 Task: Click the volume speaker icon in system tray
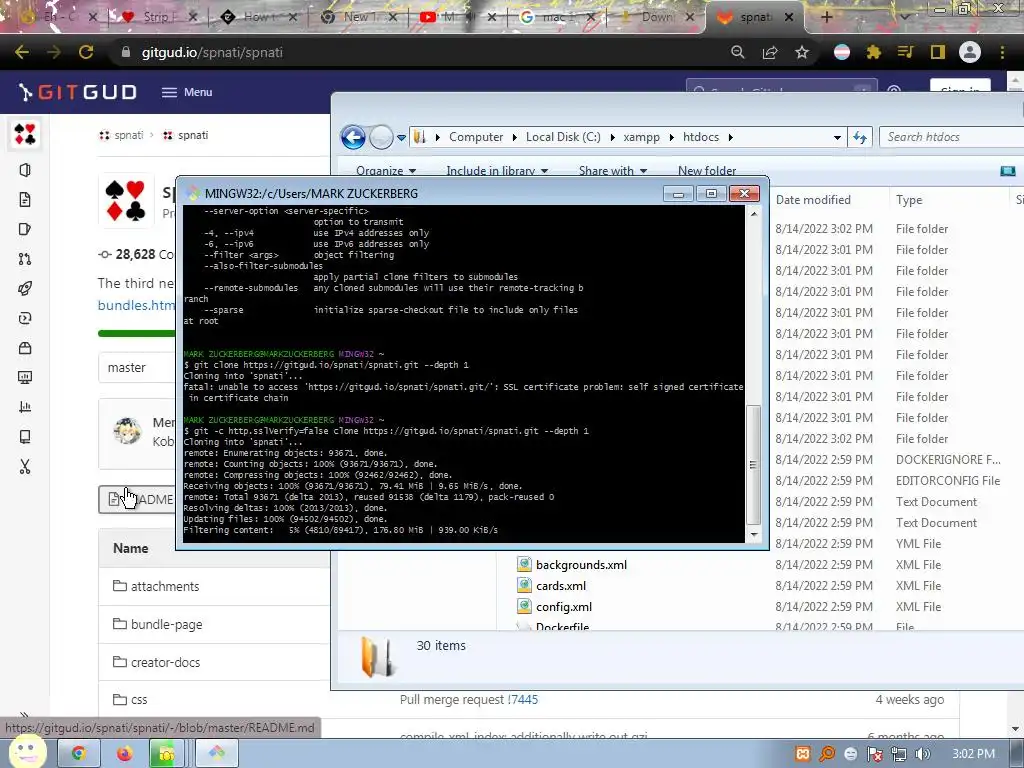[x=922, y=754]
